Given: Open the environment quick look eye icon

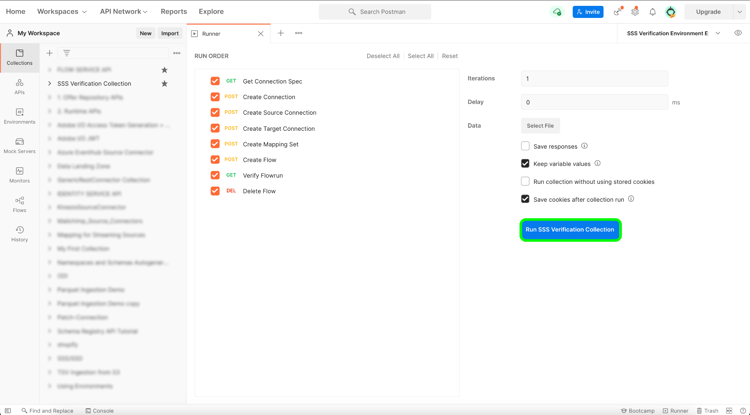Looking at the screenshot, I should 738,33.
